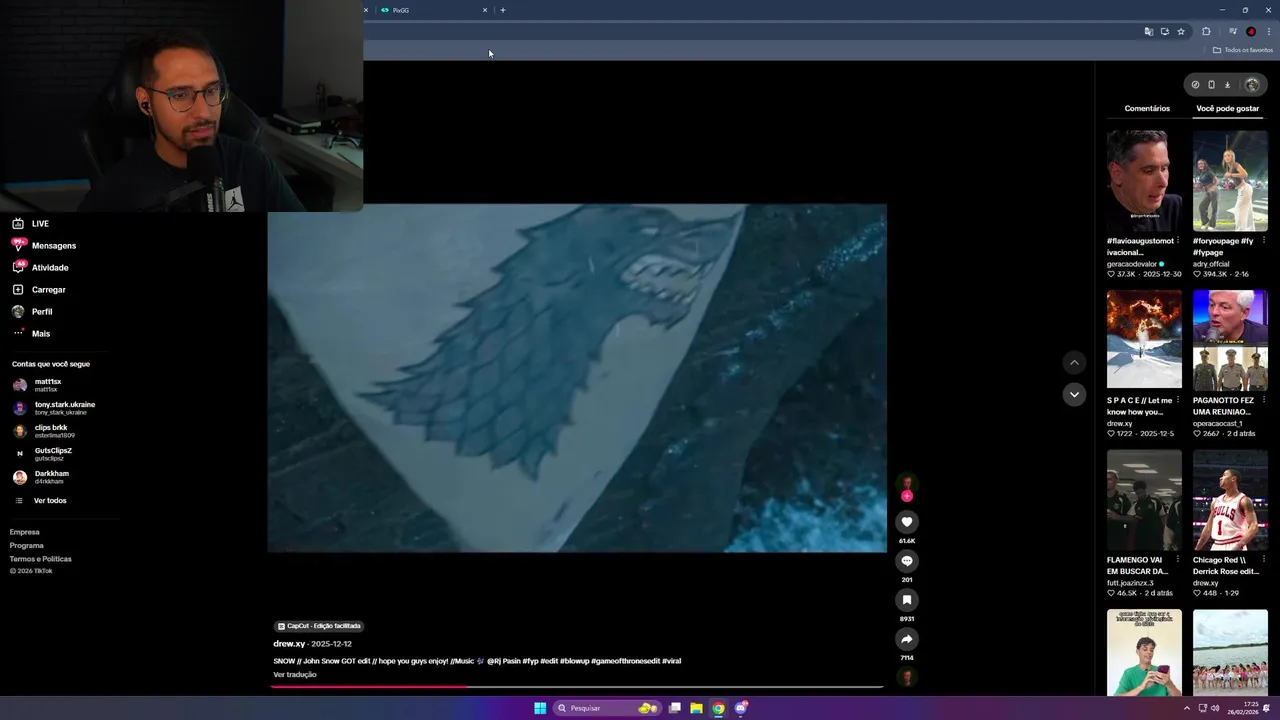
Task: Click the download icon in floating toolbar
Action: [x=1227, y=85]
